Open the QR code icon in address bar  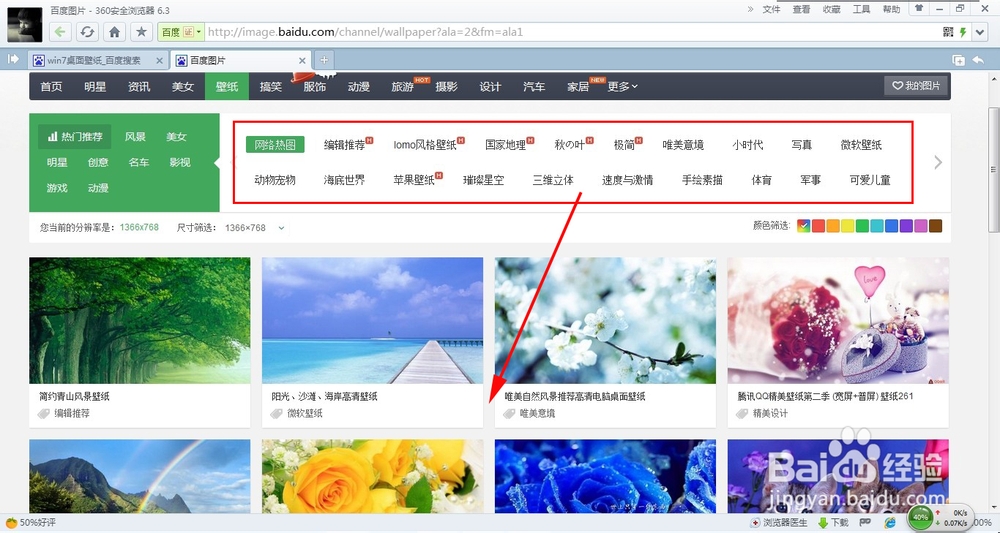[x=948, y=32]
